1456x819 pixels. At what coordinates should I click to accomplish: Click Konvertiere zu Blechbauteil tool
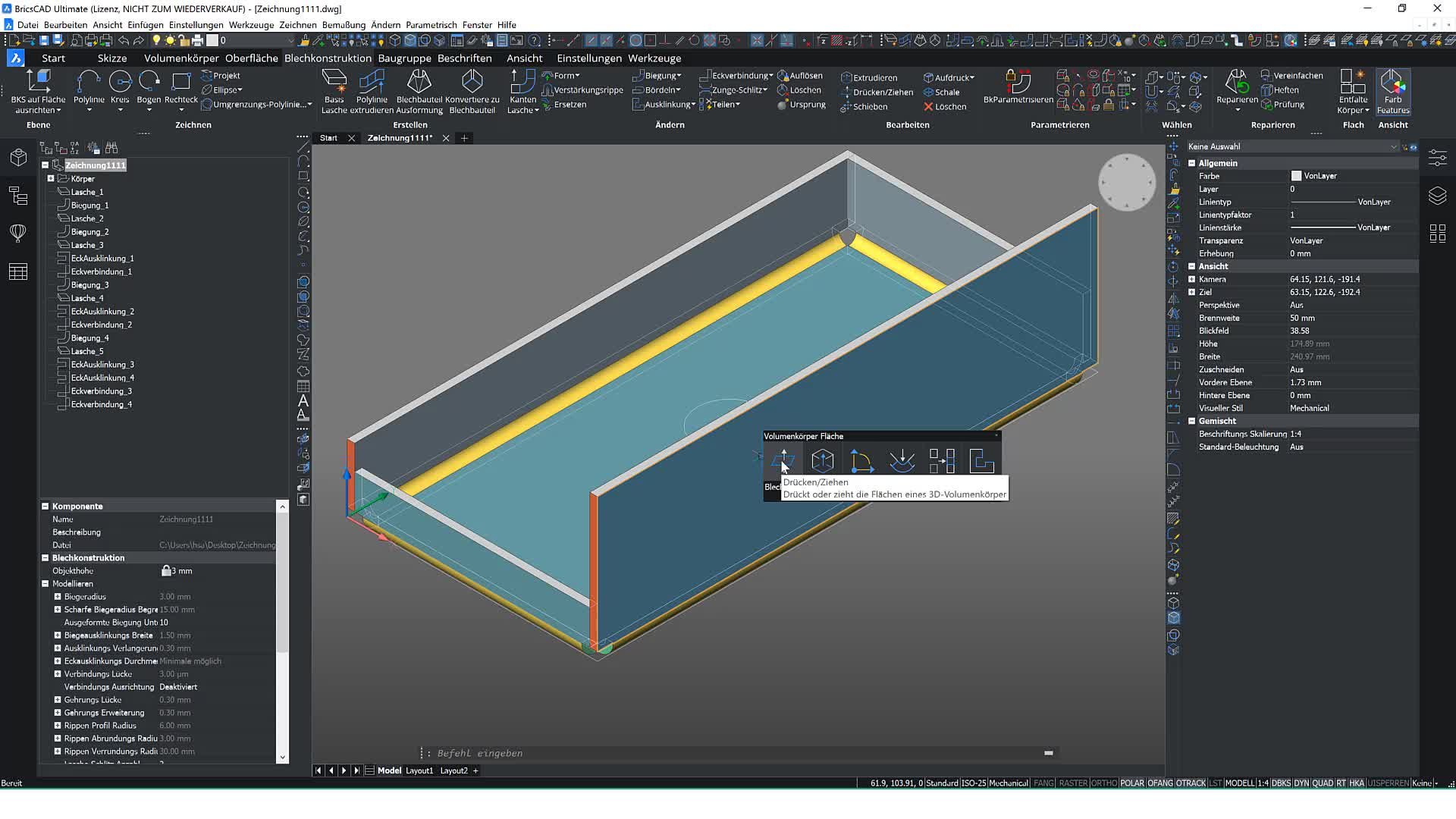[x=472, y=91]
